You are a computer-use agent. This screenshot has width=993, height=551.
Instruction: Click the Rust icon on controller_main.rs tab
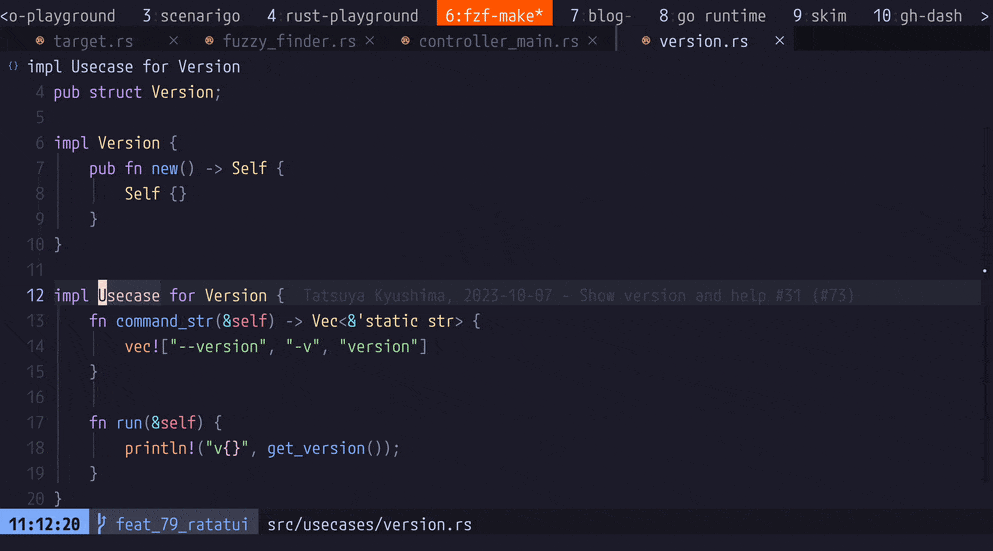[x=405, y=41]
